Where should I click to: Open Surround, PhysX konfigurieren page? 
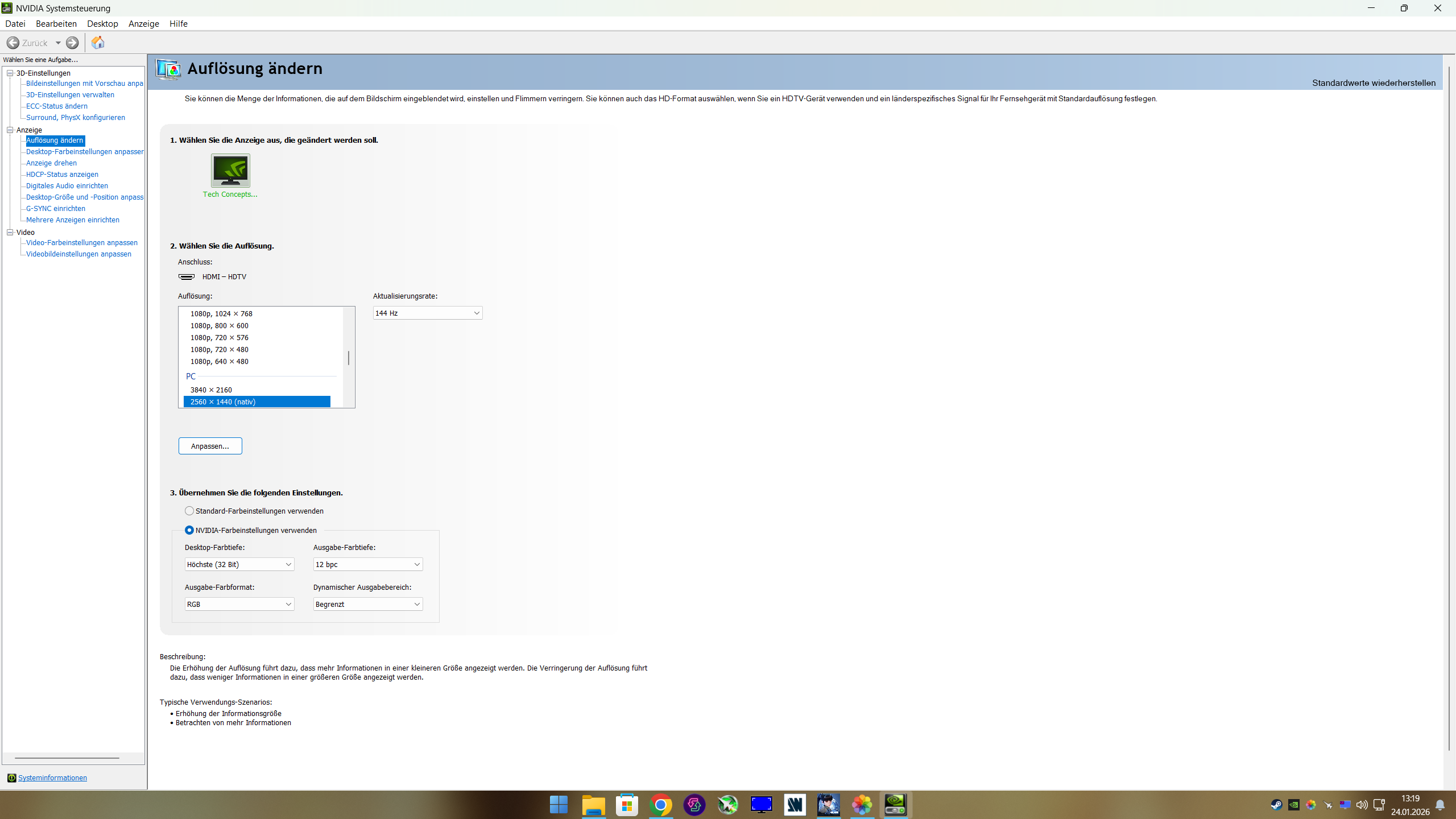pyautogui.click(x=76, y=118)
